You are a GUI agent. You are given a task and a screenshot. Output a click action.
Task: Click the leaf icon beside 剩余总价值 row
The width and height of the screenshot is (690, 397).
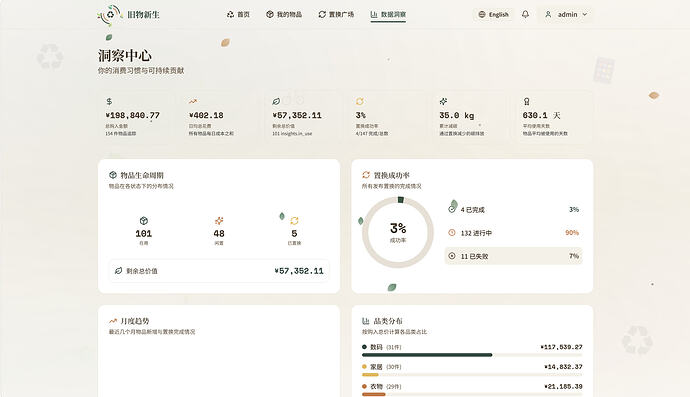pyautogui.click(x=118, y=271)
